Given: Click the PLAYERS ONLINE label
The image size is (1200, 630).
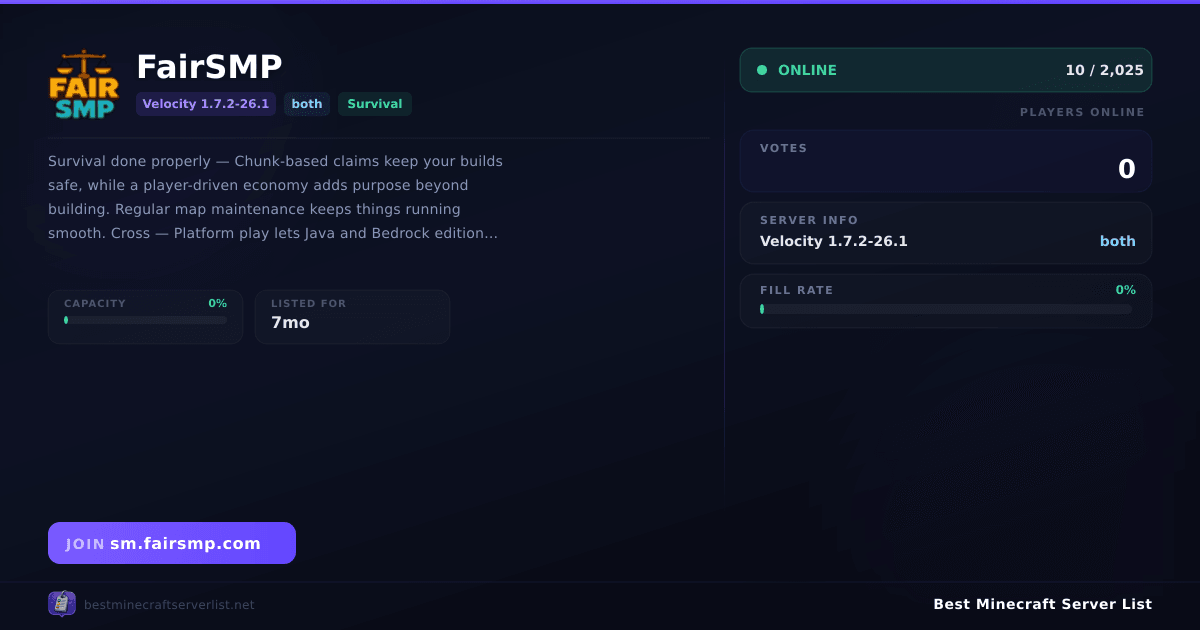Looking at the screenshot, I should 1082,112.
